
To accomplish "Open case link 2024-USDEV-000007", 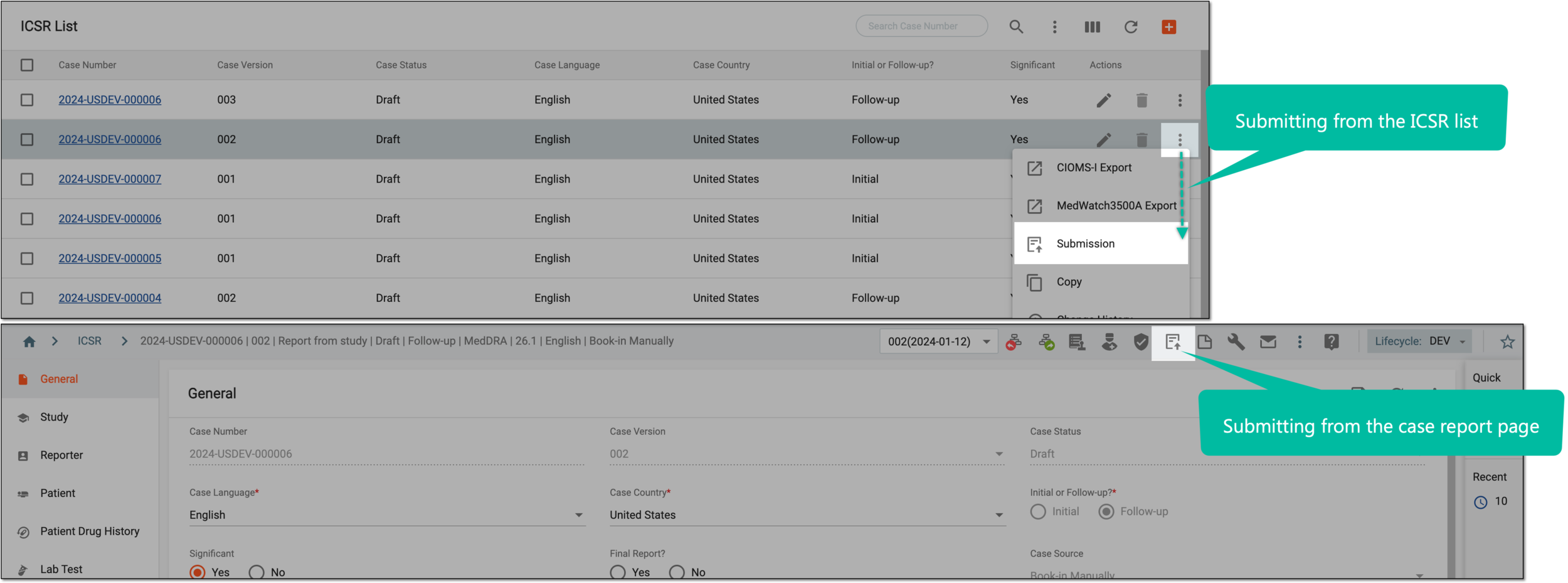I will click(x=110, y=179).
